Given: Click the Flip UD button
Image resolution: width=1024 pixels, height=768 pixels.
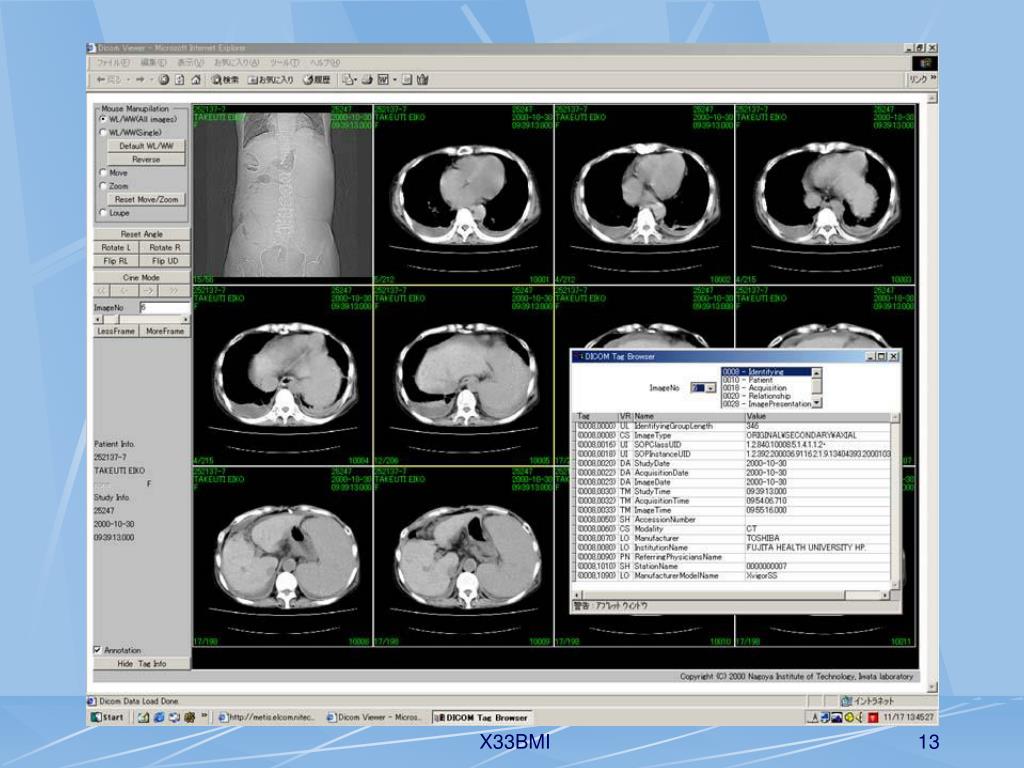Looking at the screenshot, I should (x=165, y=261).
